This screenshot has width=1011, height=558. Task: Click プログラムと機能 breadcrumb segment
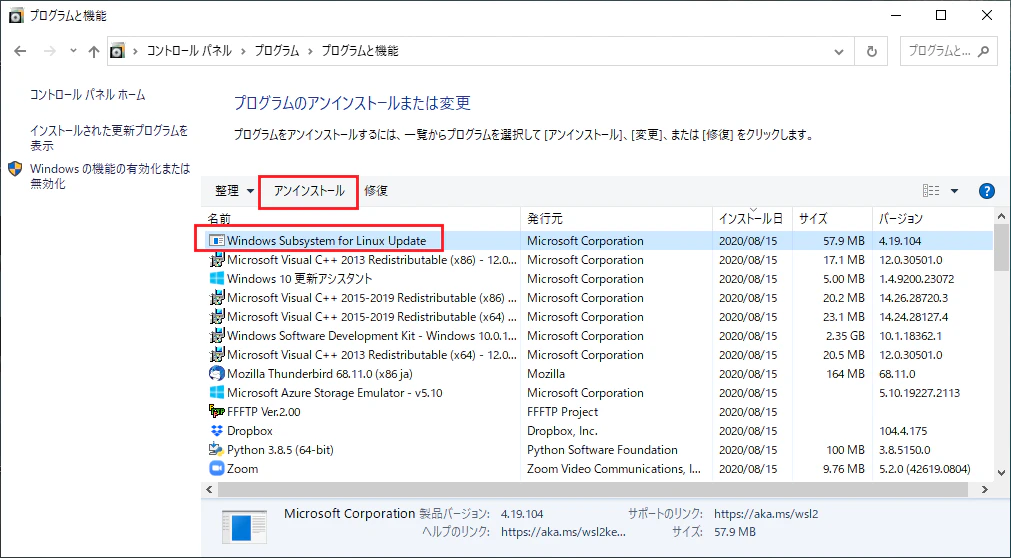click(360, 51)
